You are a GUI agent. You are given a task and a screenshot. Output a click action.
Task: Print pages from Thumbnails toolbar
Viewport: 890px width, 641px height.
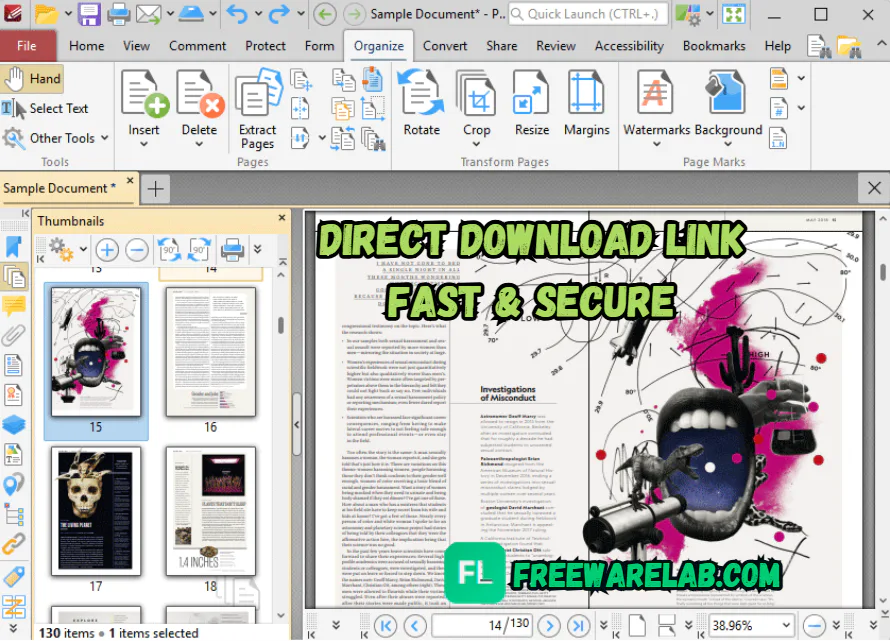coord(232,250)
